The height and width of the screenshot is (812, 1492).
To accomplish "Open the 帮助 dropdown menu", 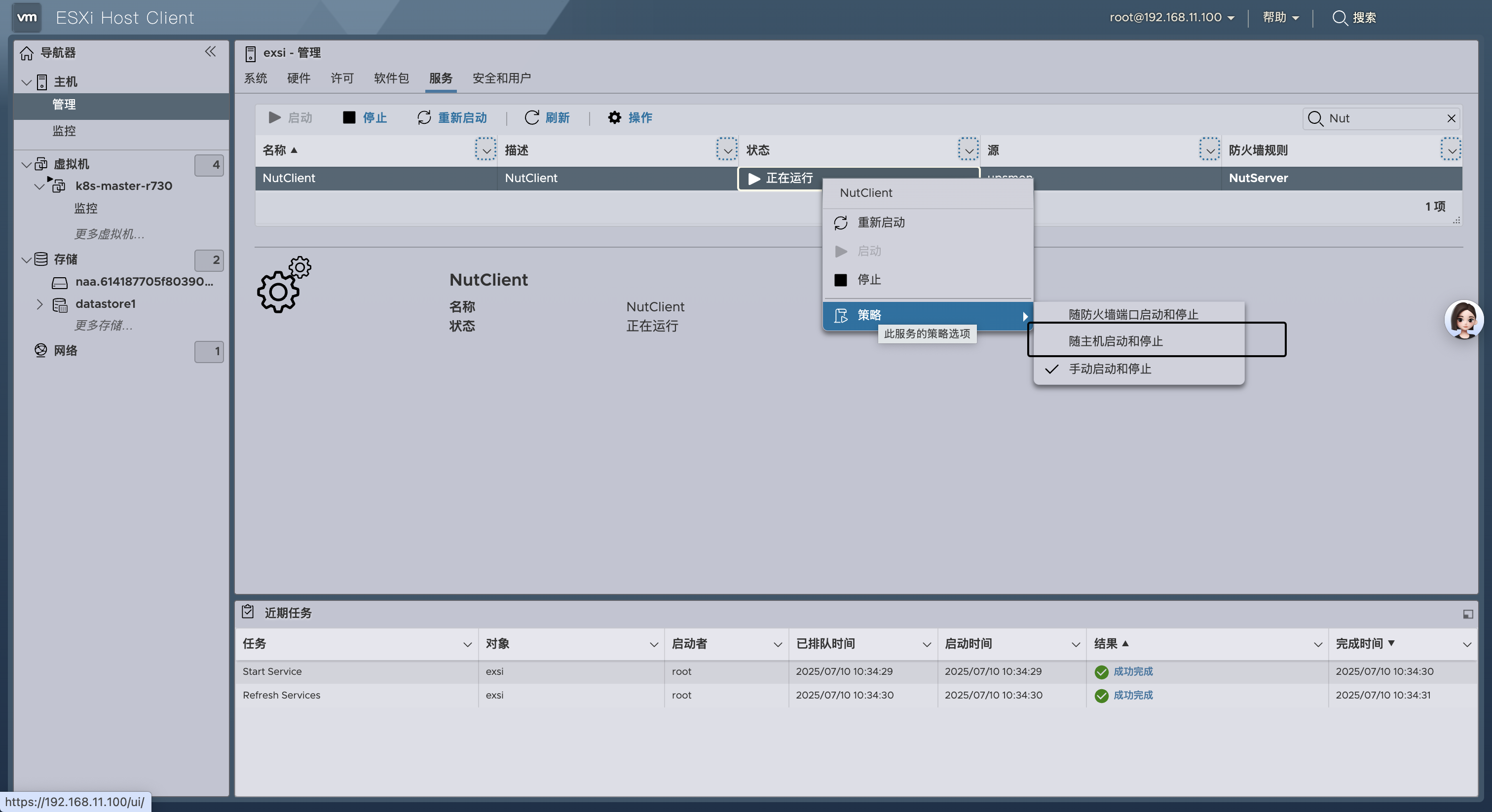I will (x=1281, y=17).
